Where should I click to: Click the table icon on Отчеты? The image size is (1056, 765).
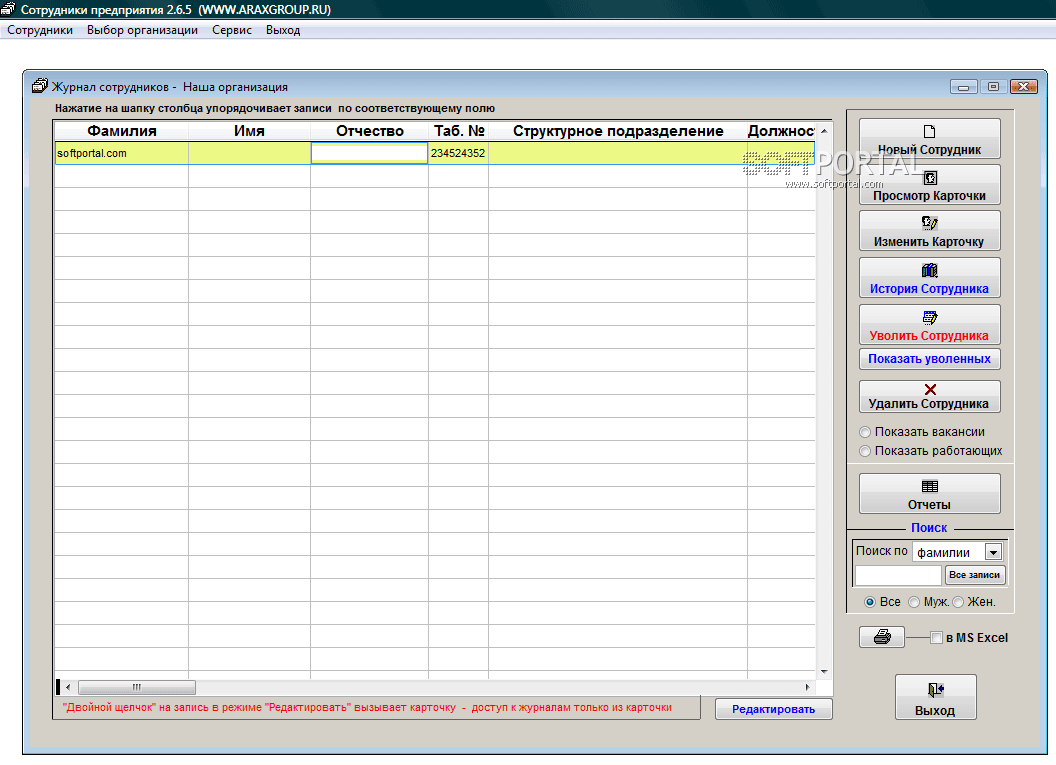pos(929,486)
